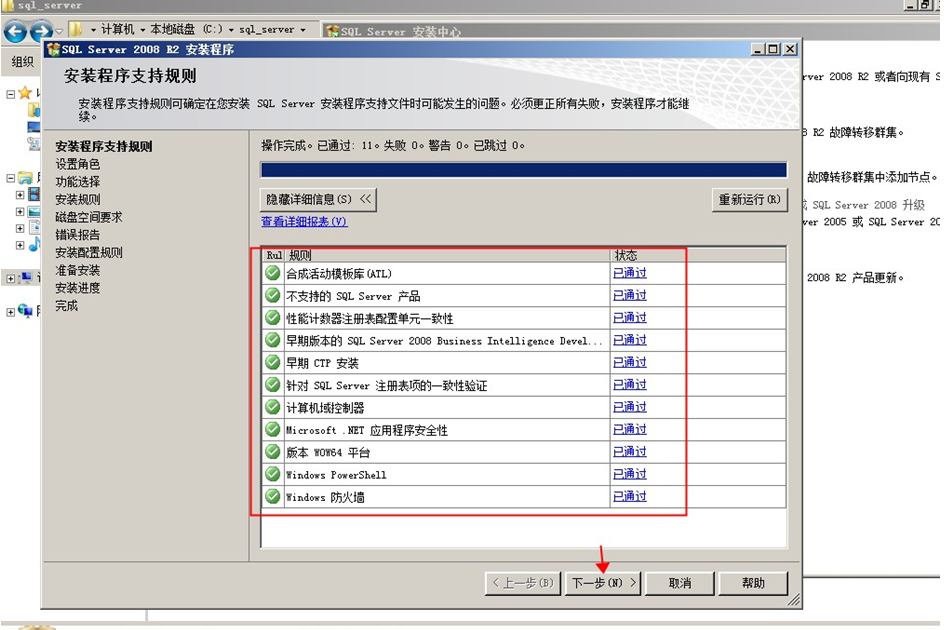Click setup icon in SQL Server 2008 R2 title bar
This screenshot has width=949, height=630.
[53, 49]
